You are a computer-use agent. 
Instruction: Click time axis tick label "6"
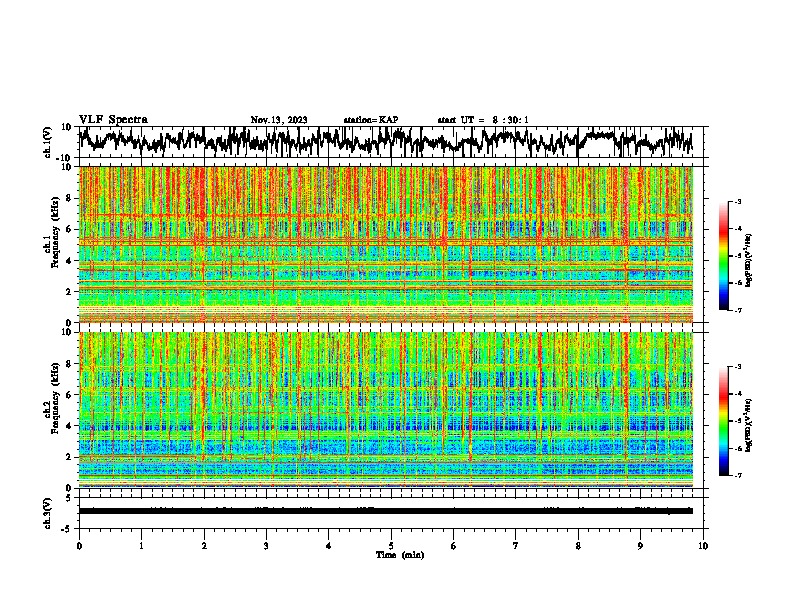point(454,546)
